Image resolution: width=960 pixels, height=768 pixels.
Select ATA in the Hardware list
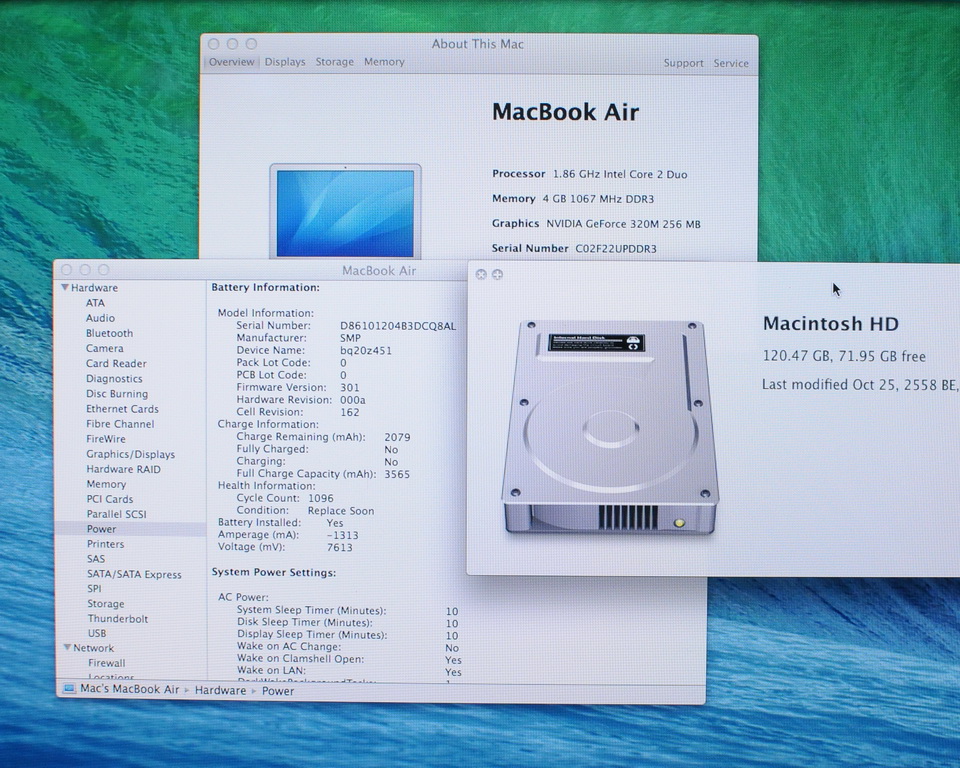pos(95,303)
